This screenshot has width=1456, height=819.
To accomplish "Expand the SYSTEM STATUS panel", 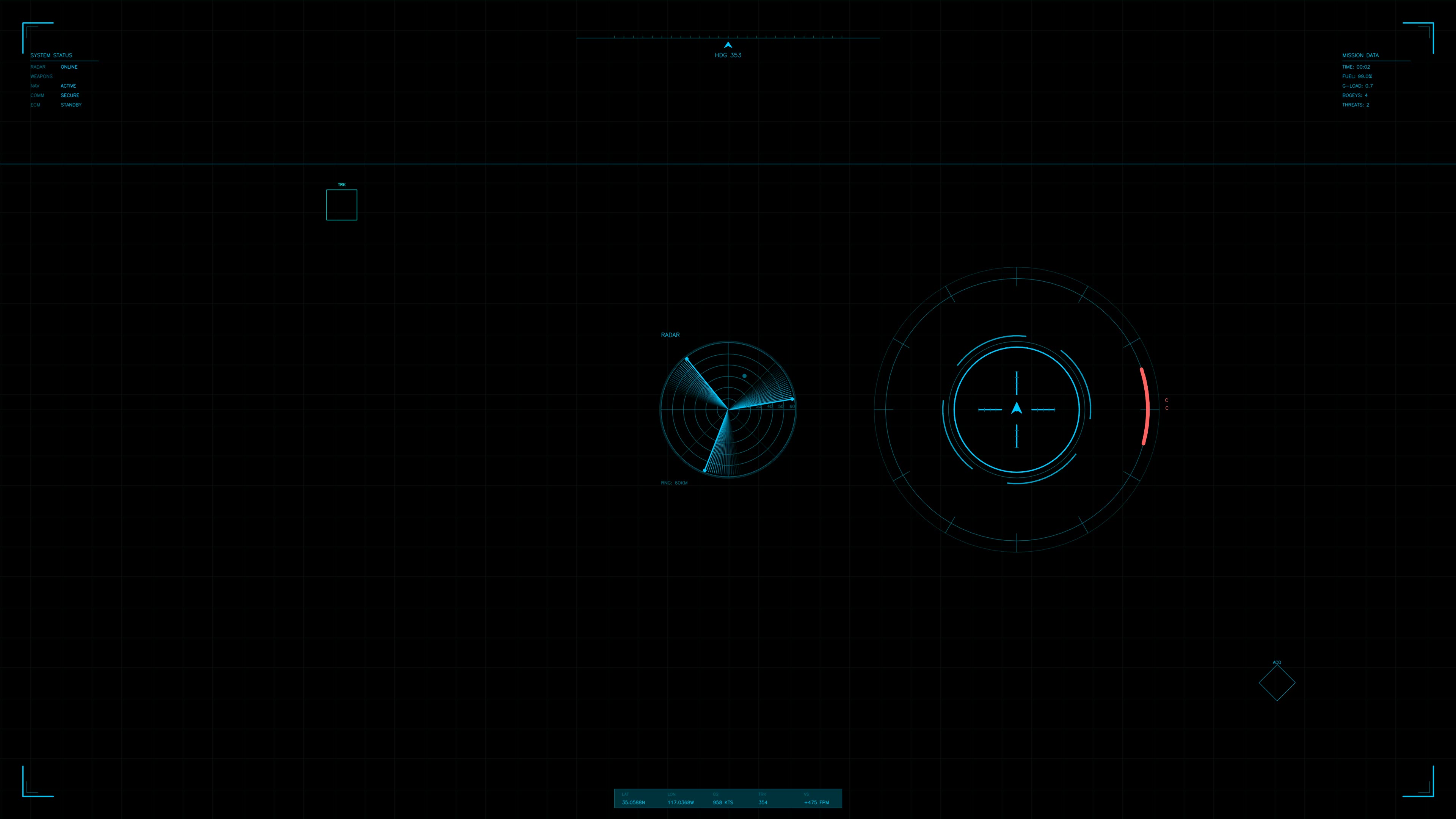I will click(x=52, y=55).
